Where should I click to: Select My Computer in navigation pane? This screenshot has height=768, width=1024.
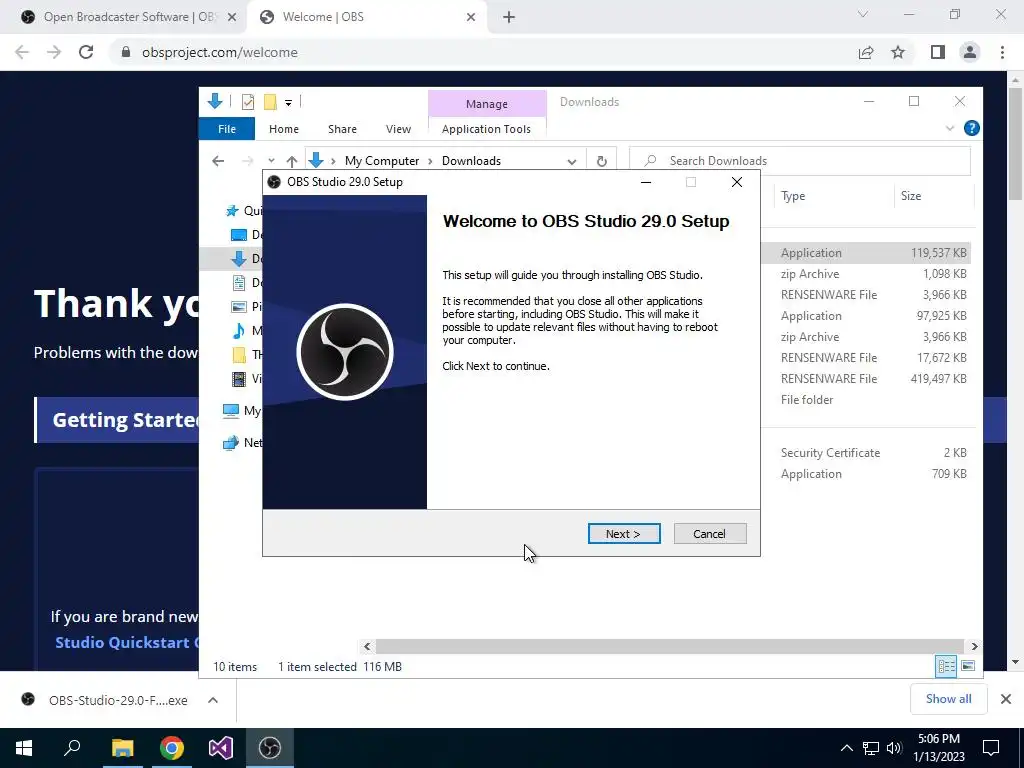[x=241, y=411]
